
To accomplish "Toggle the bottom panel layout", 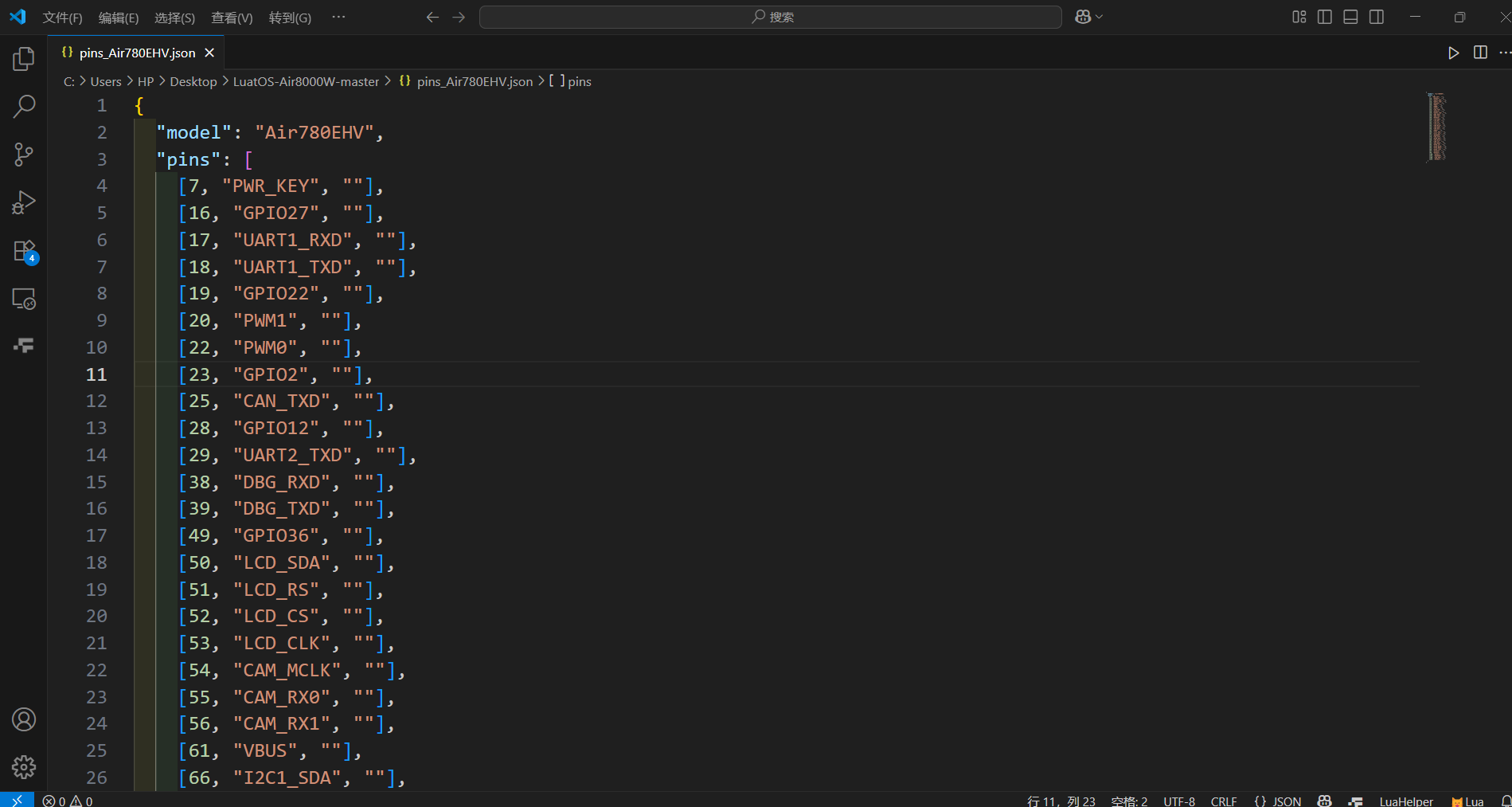I will 1350,17.
